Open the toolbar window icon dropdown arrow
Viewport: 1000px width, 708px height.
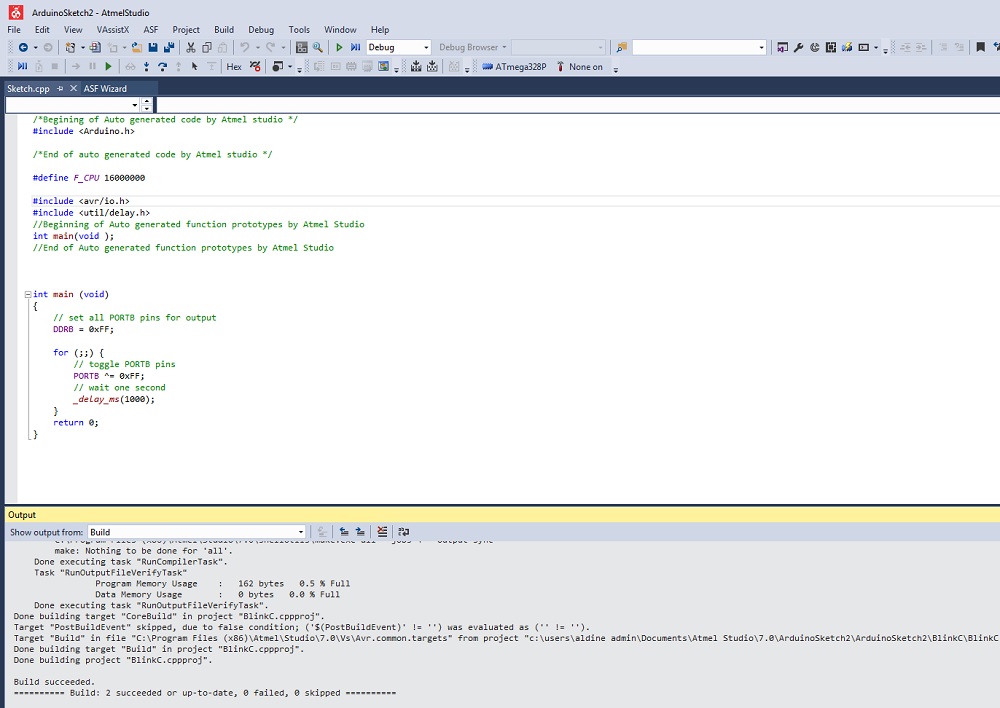tap(876, 47)
